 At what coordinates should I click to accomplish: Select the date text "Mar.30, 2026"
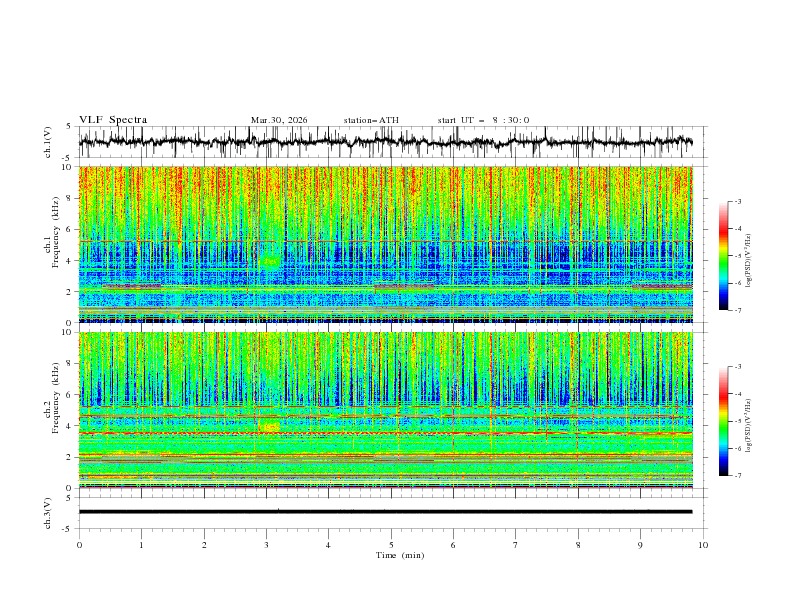pos(279,120)
